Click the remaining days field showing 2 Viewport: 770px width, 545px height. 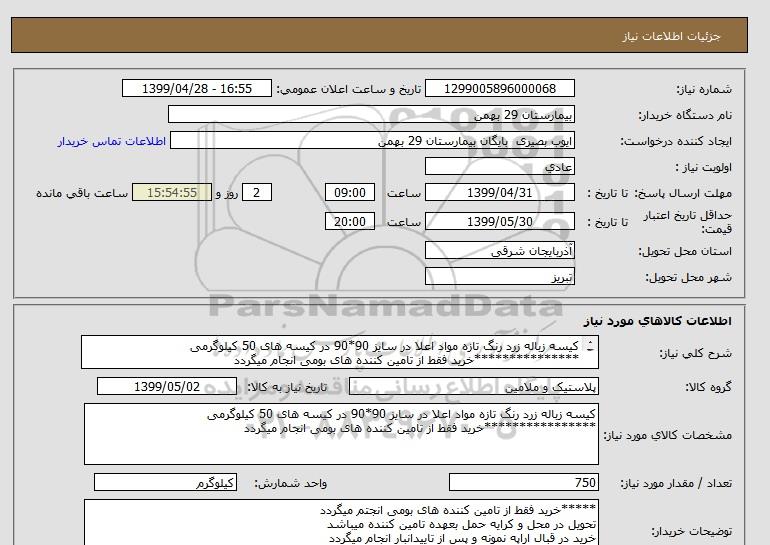256,192
